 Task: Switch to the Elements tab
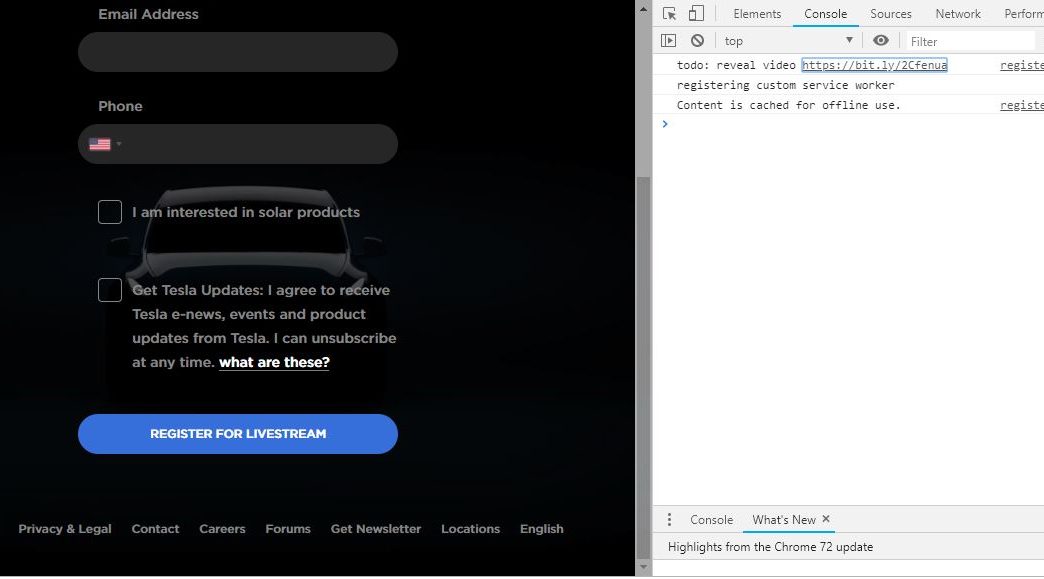coord(757,14)
